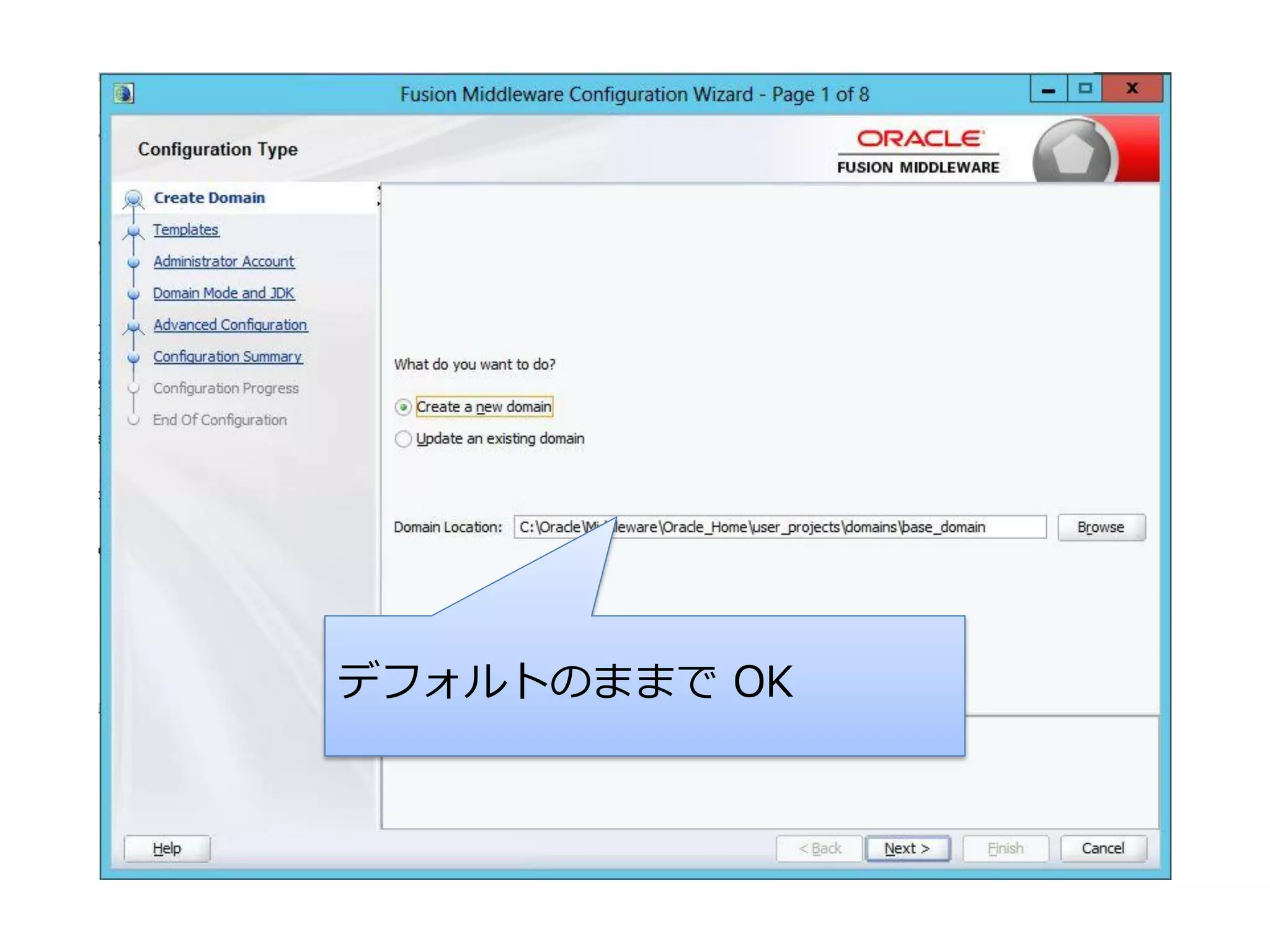Minimize the Configuration Wizard window

(1048, 89)
